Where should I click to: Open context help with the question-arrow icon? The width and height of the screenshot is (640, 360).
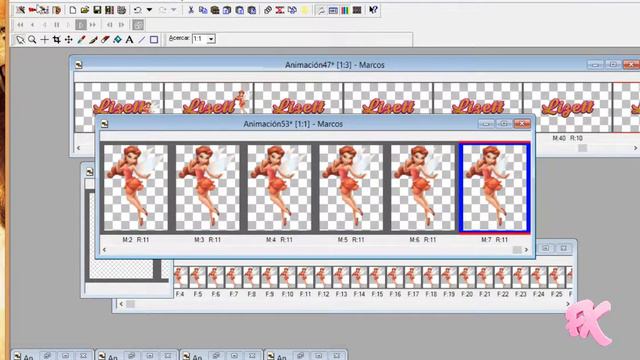pos(373,10)
